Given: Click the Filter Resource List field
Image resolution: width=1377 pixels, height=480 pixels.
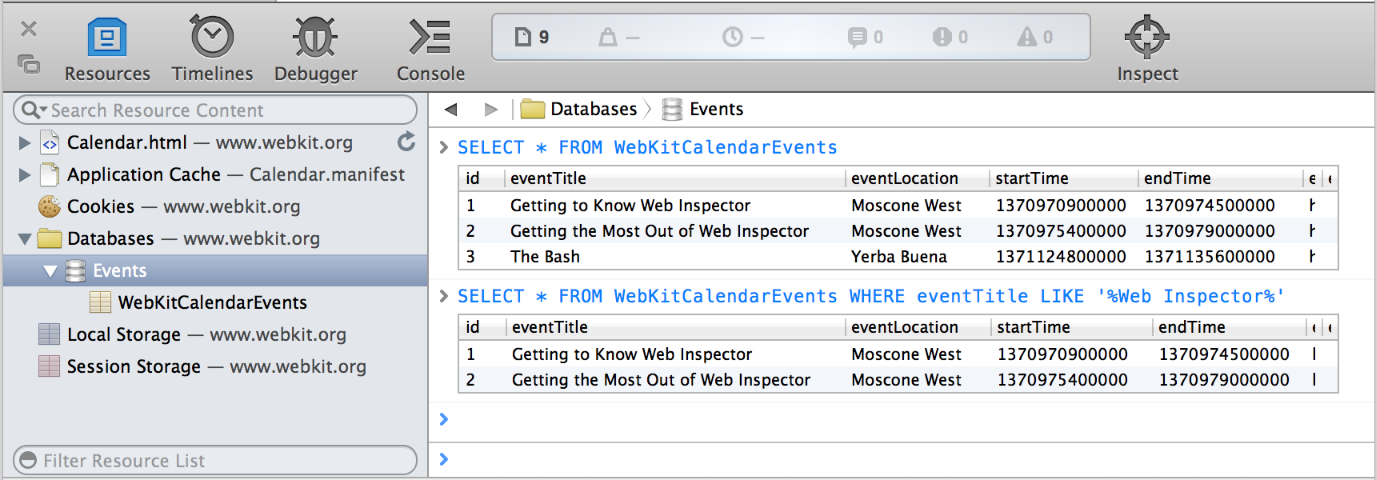Looking at the screenshot, I should 225,461.
